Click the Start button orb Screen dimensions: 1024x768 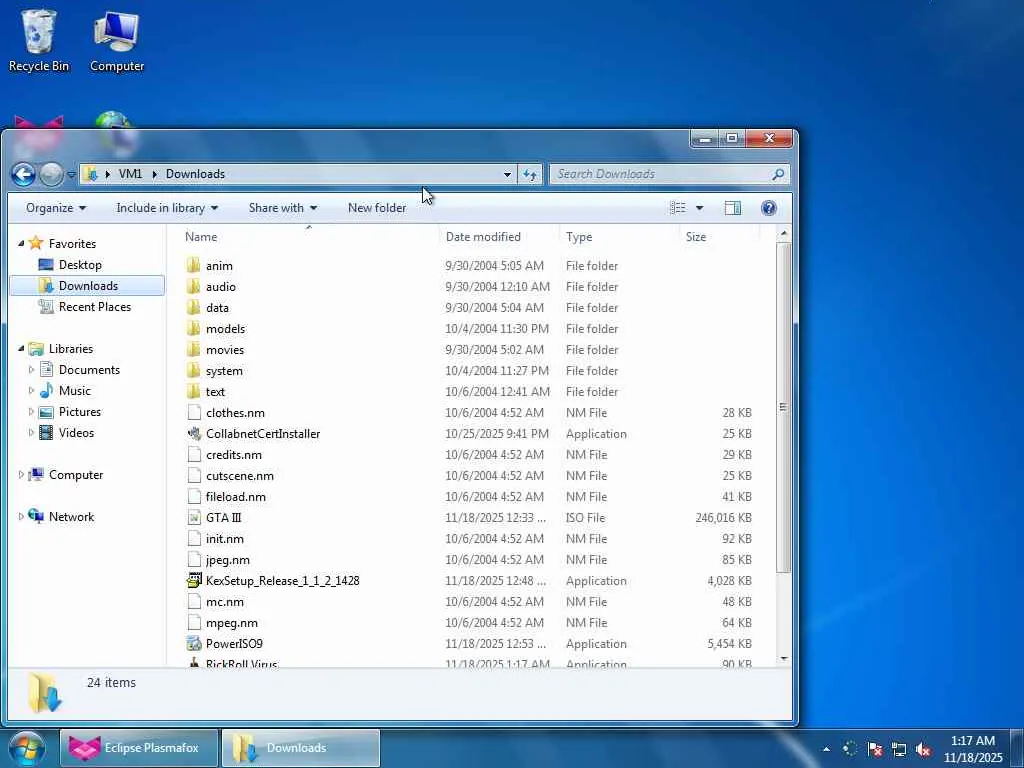27,748
